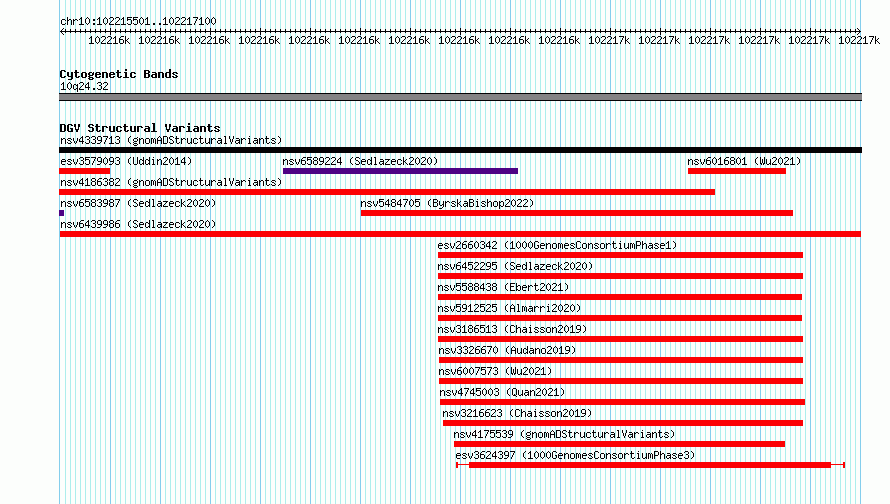Open the nsv6583987 (Sedlazeck2020) label
The height and width of the screenshot is (504, 890).
(x=138, y=203)
